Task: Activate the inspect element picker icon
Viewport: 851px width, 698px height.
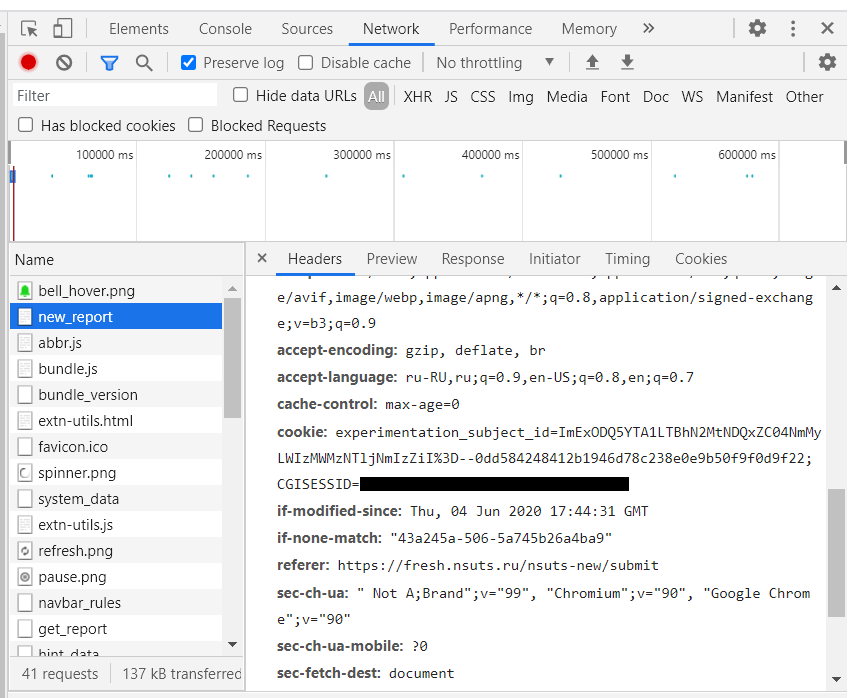Action: [x=29, y=28]
